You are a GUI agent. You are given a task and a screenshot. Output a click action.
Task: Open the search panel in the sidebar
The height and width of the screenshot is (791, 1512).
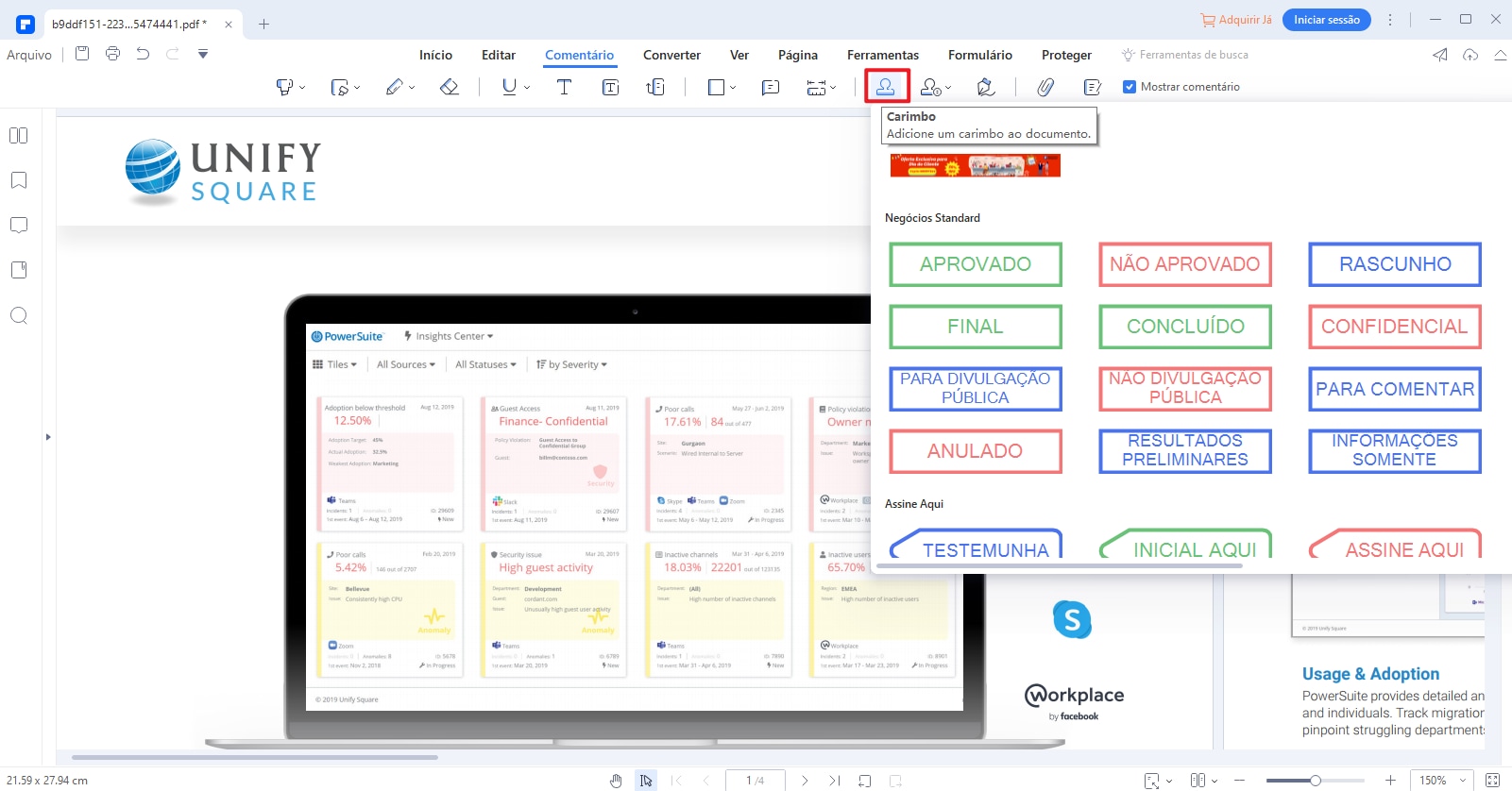[18, 315]
